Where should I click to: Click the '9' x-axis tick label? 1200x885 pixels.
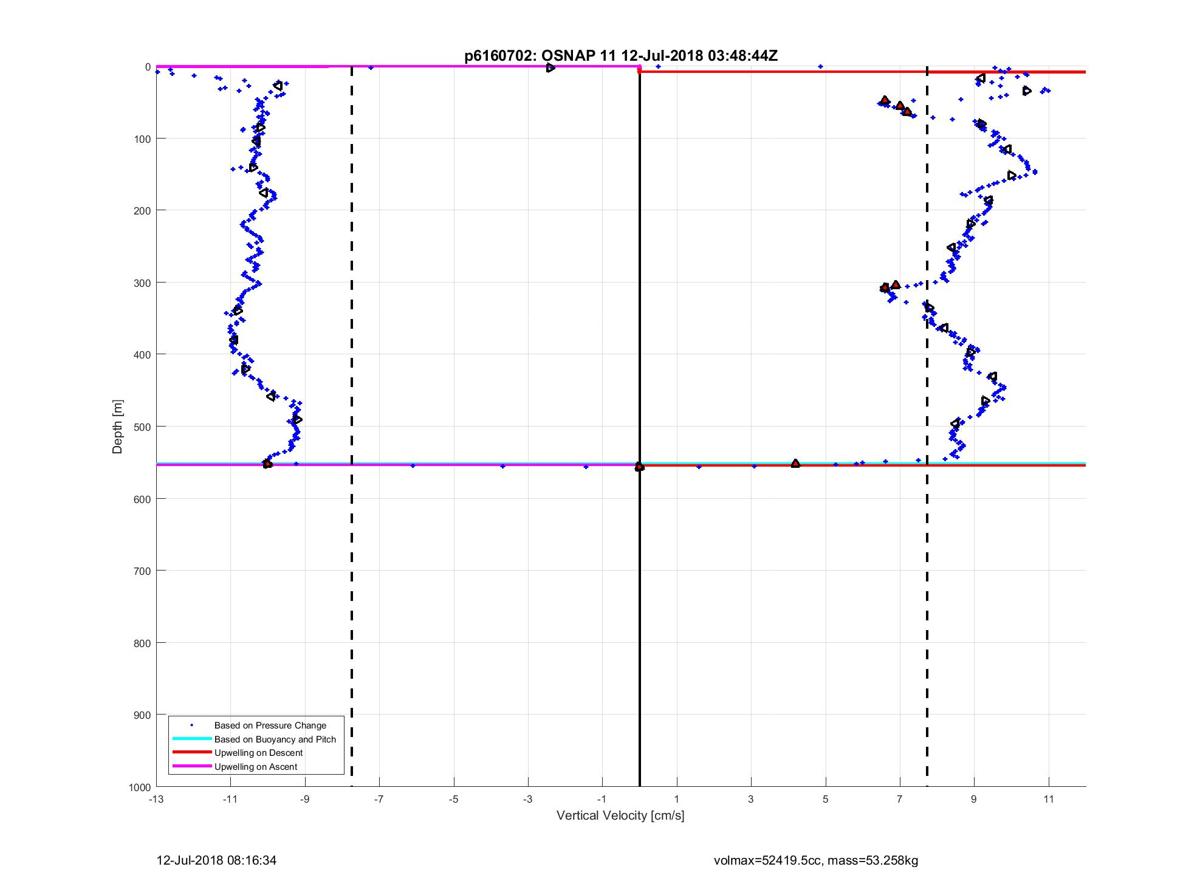coord(974,799)
